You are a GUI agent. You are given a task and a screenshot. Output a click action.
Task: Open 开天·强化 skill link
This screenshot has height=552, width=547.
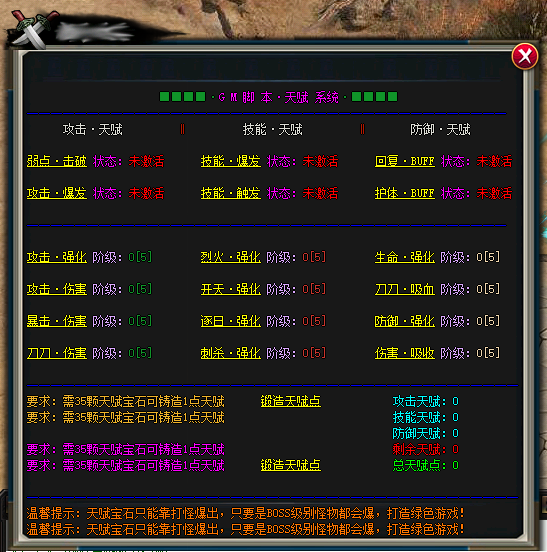click(x=231, y=289)
